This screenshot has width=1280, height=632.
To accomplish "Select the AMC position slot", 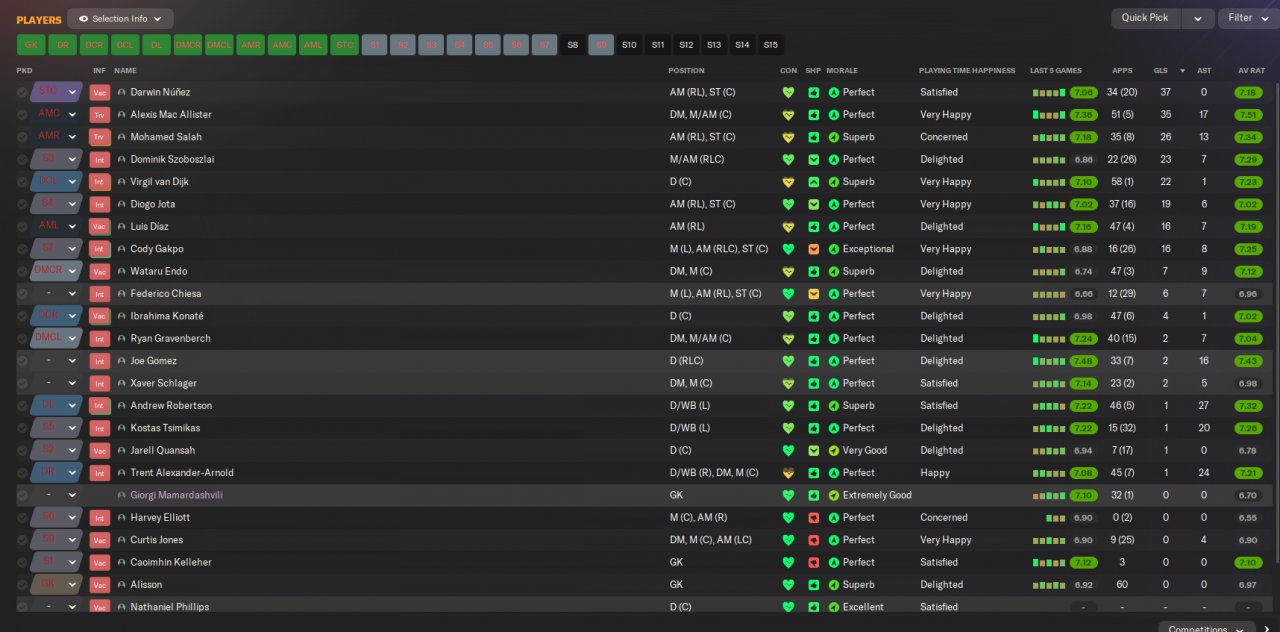I will [x=282, y=45].
